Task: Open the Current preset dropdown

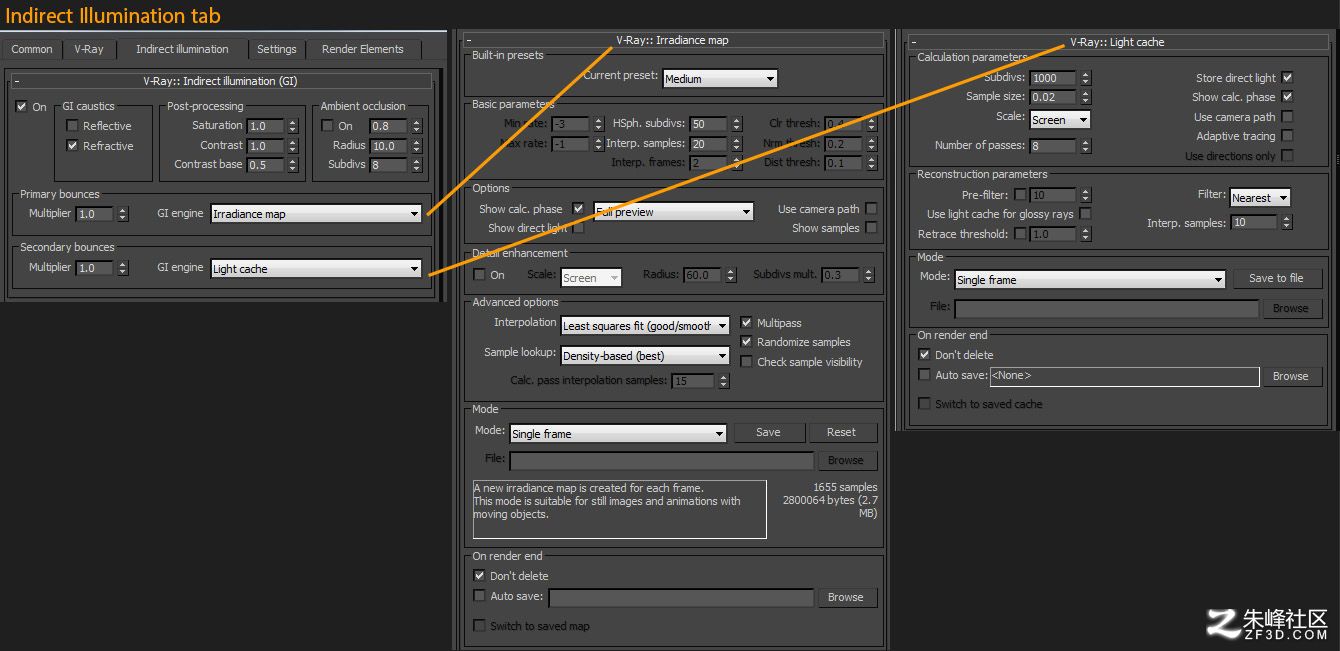Action: pyautogui.click(x=720, y=78)
